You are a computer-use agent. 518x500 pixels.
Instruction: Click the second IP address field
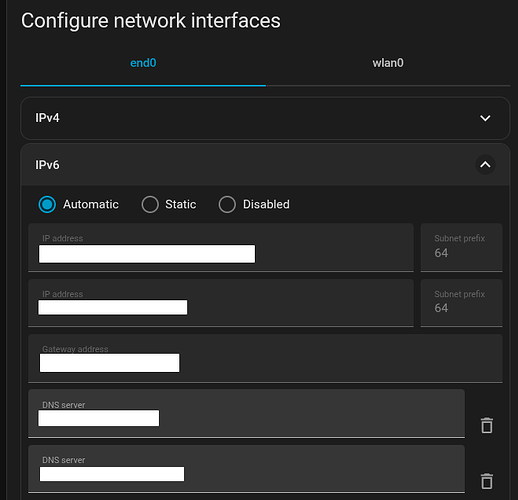pos(221,303)
